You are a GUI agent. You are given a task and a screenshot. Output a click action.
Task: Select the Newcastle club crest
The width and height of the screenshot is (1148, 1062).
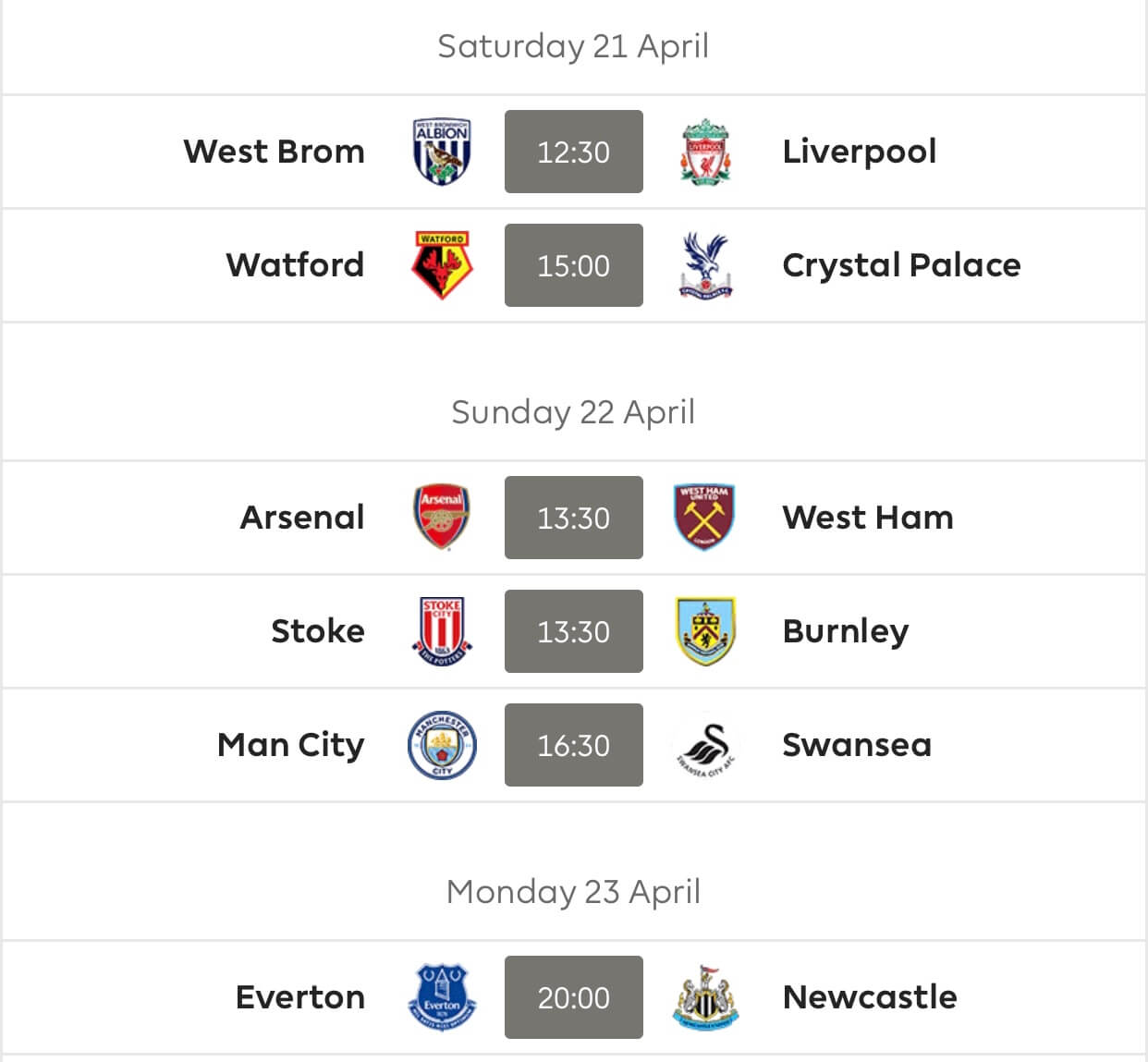(706, 997)
